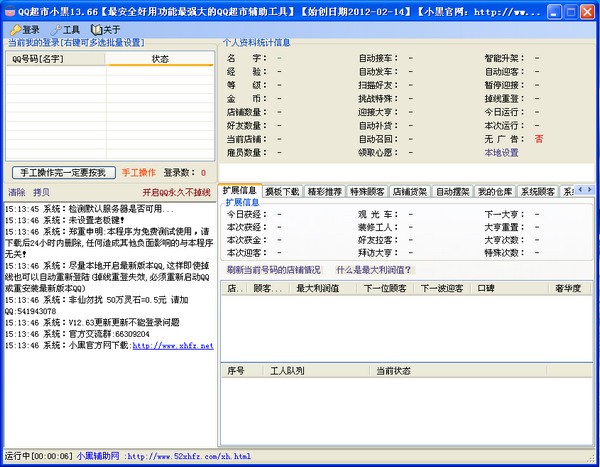Click the 顾客... column header
Viewport: 600px width, 467px height.
268,288
